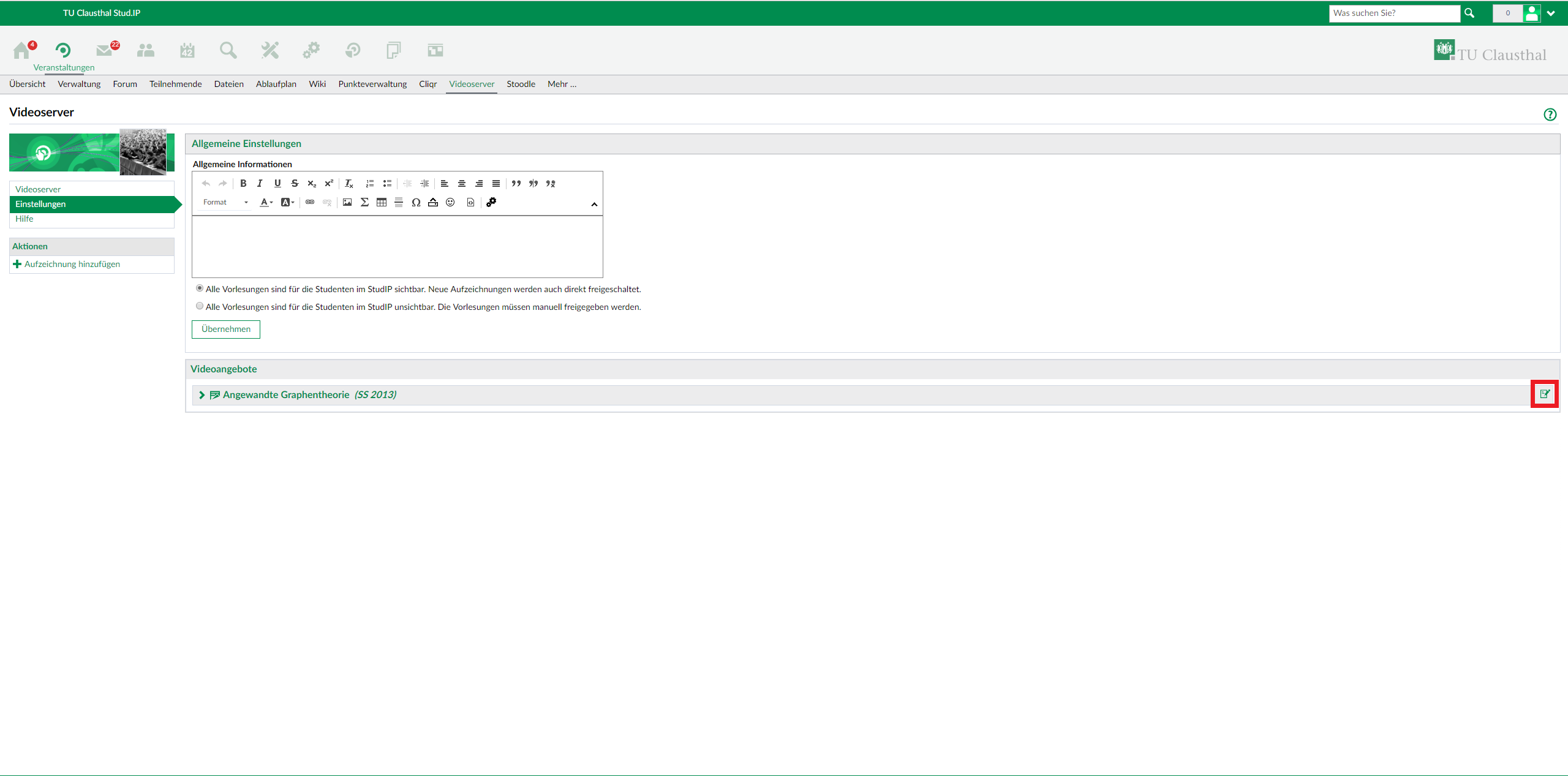
Task: Collapse the editor toolbar
Action: [594, 205]
